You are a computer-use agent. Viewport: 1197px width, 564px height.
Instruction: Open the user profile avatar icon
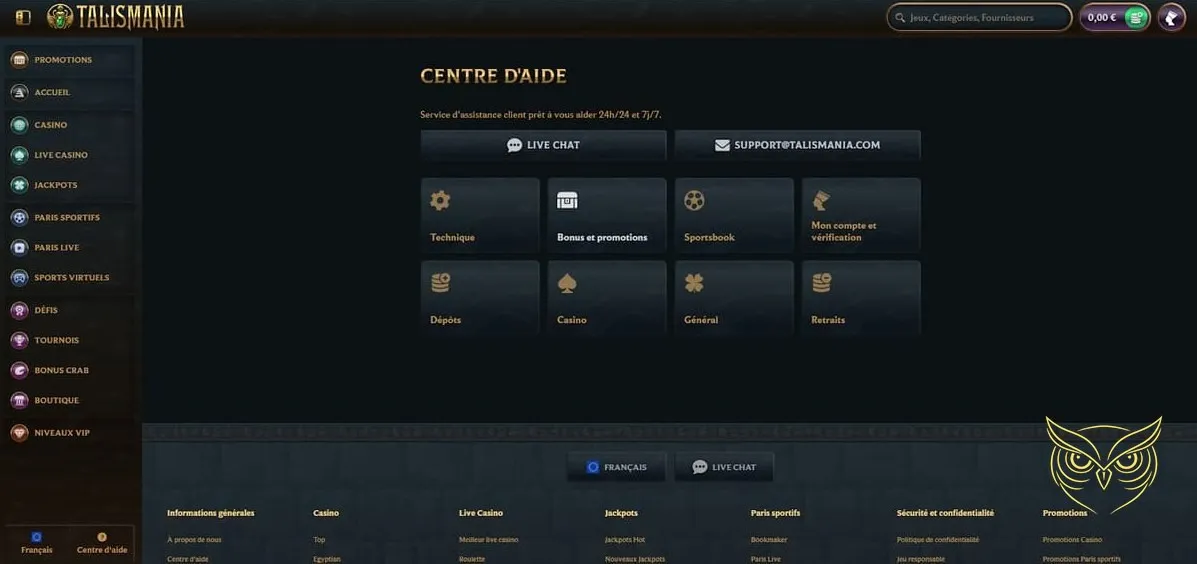(x=1171, y=17)
